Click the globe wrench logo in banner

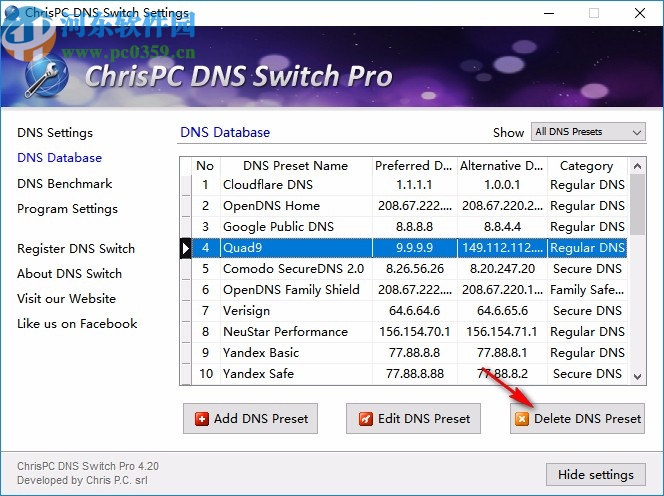click(46, 76)
